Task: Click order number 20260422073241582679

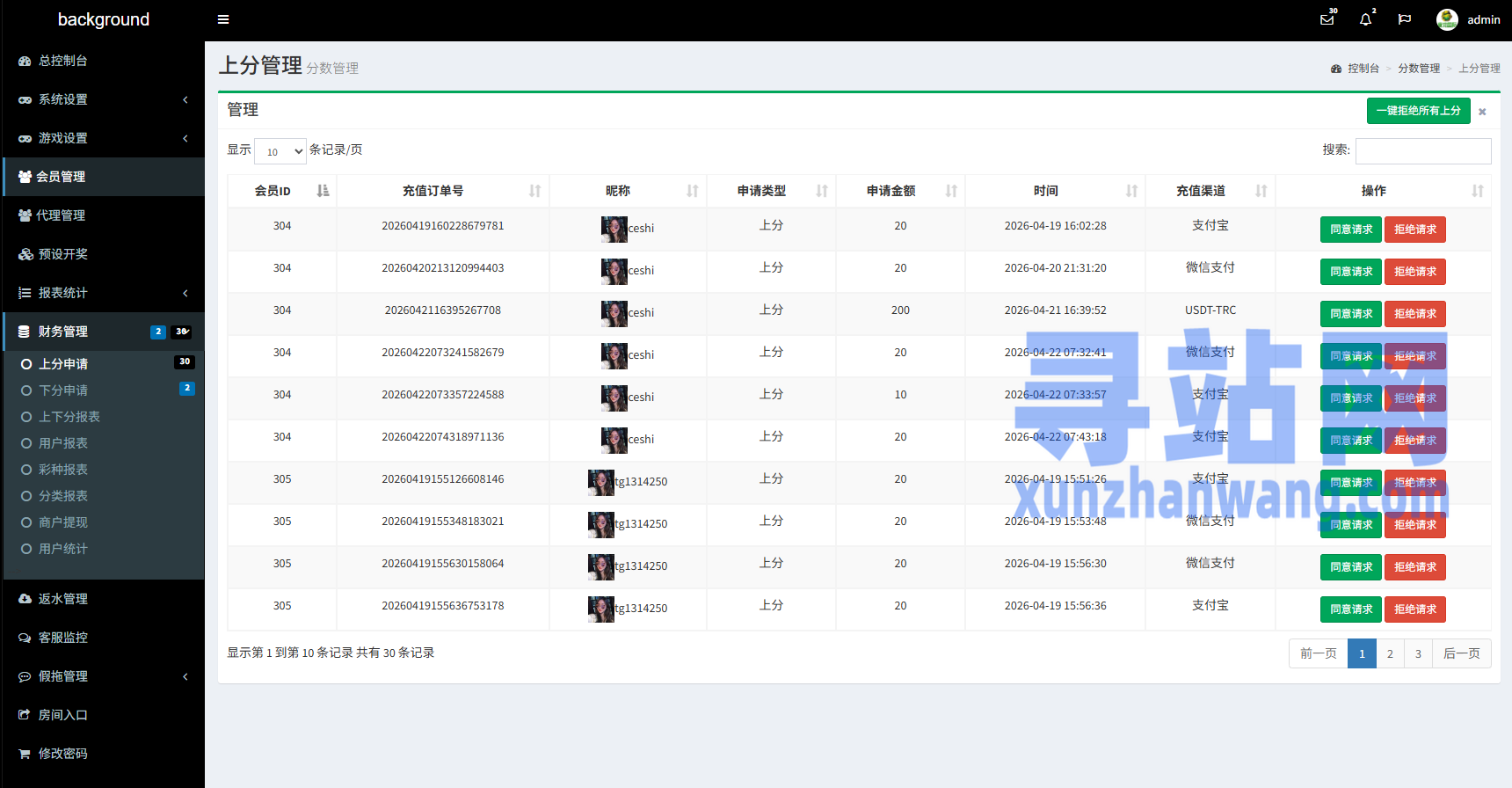Action: 442,353
